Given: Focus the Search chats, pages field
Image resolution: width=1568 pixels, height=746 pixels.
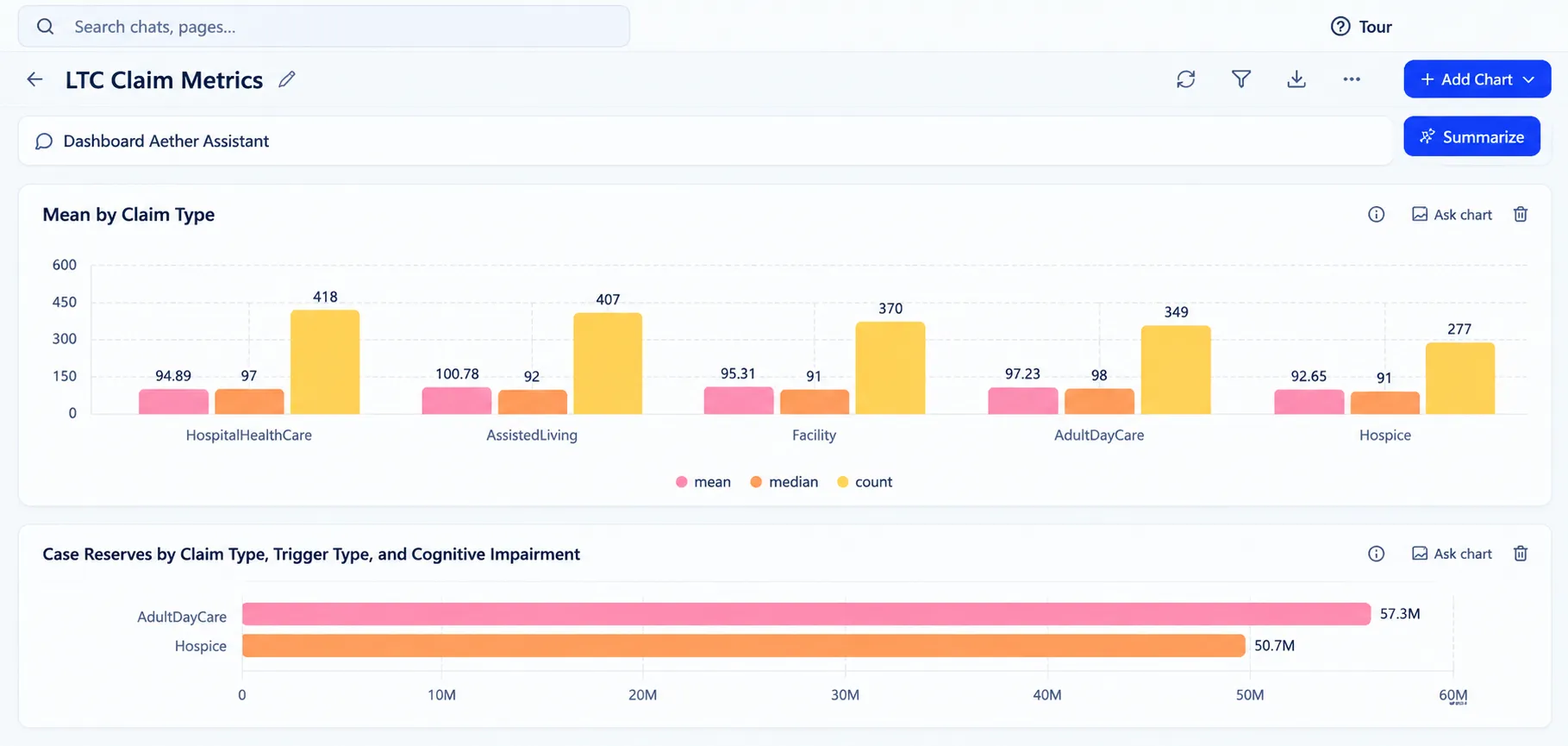Looking at the screenshot, I should click(324, 27).
